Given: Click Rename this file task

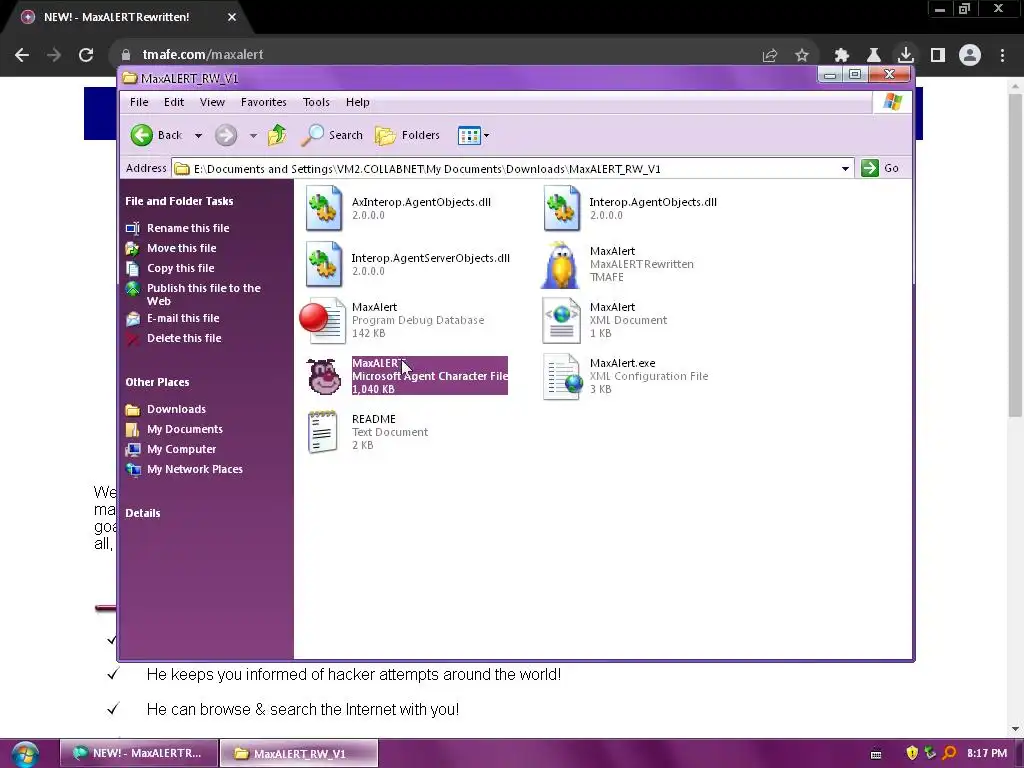Looking at the screenshot, I should point(187,228).
